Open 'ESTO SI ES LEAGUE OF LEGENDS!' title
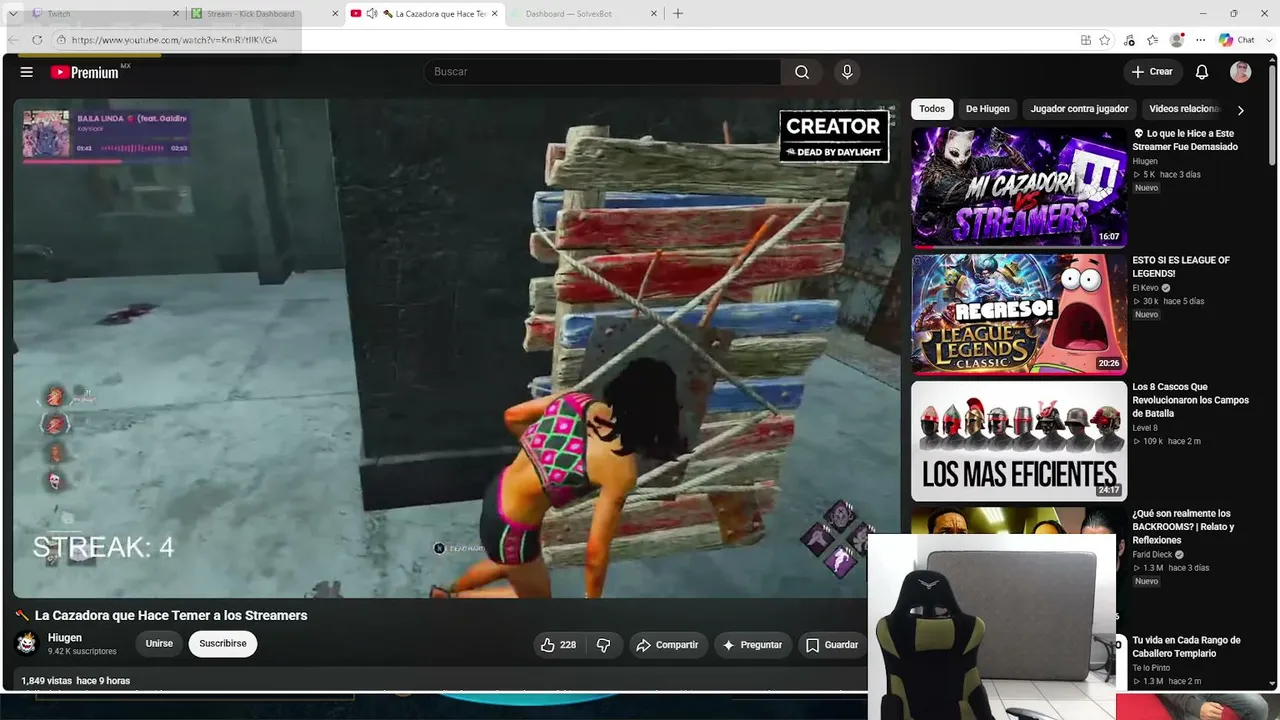 (1181, 267)
